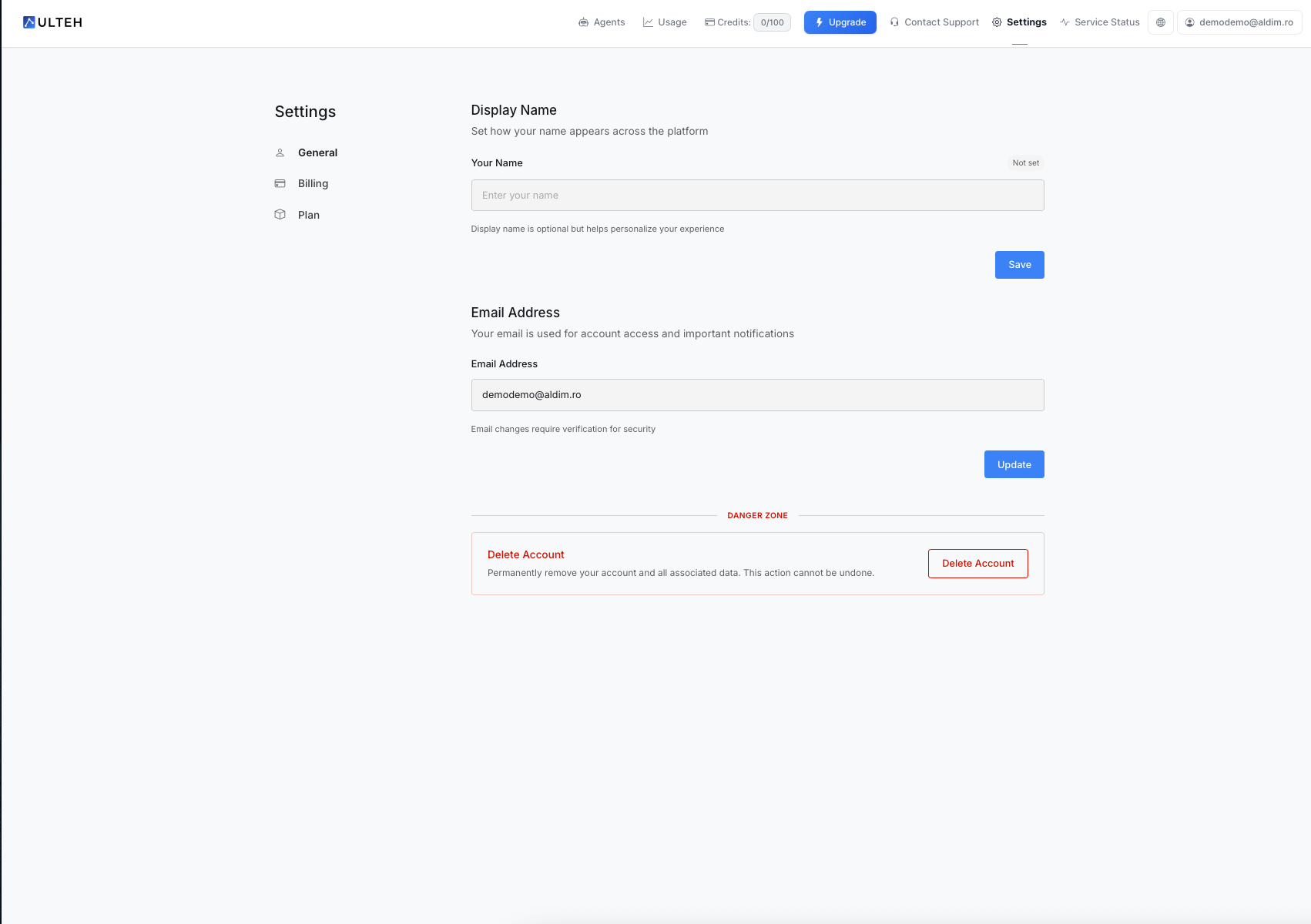Screen dimensions: 1311x924
Task: Click the package icon beside Plan
Action: point(280,214)
